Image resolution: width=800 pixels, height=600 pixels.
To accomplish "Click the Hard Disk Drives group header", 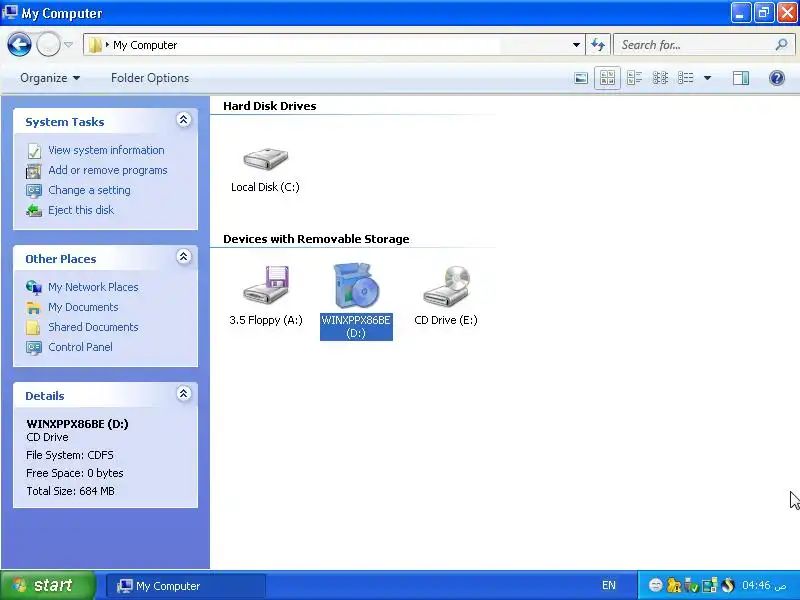I will (x=269, y=106).
